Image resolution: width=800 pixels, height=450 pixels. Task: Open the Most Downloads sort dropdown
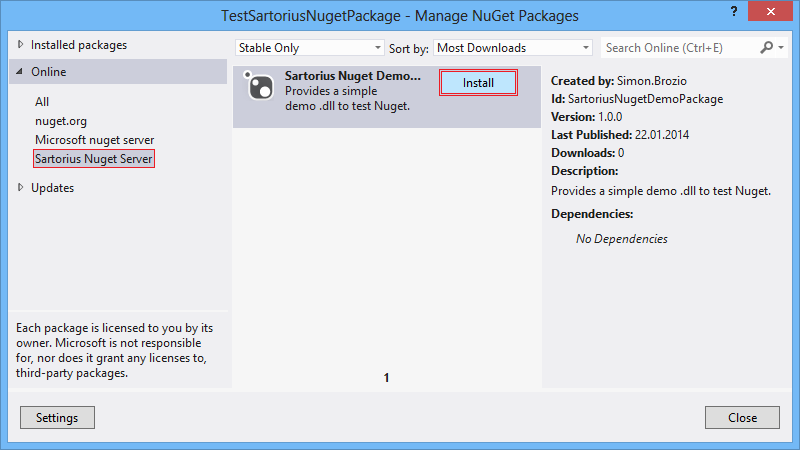[x=513, y=47]
